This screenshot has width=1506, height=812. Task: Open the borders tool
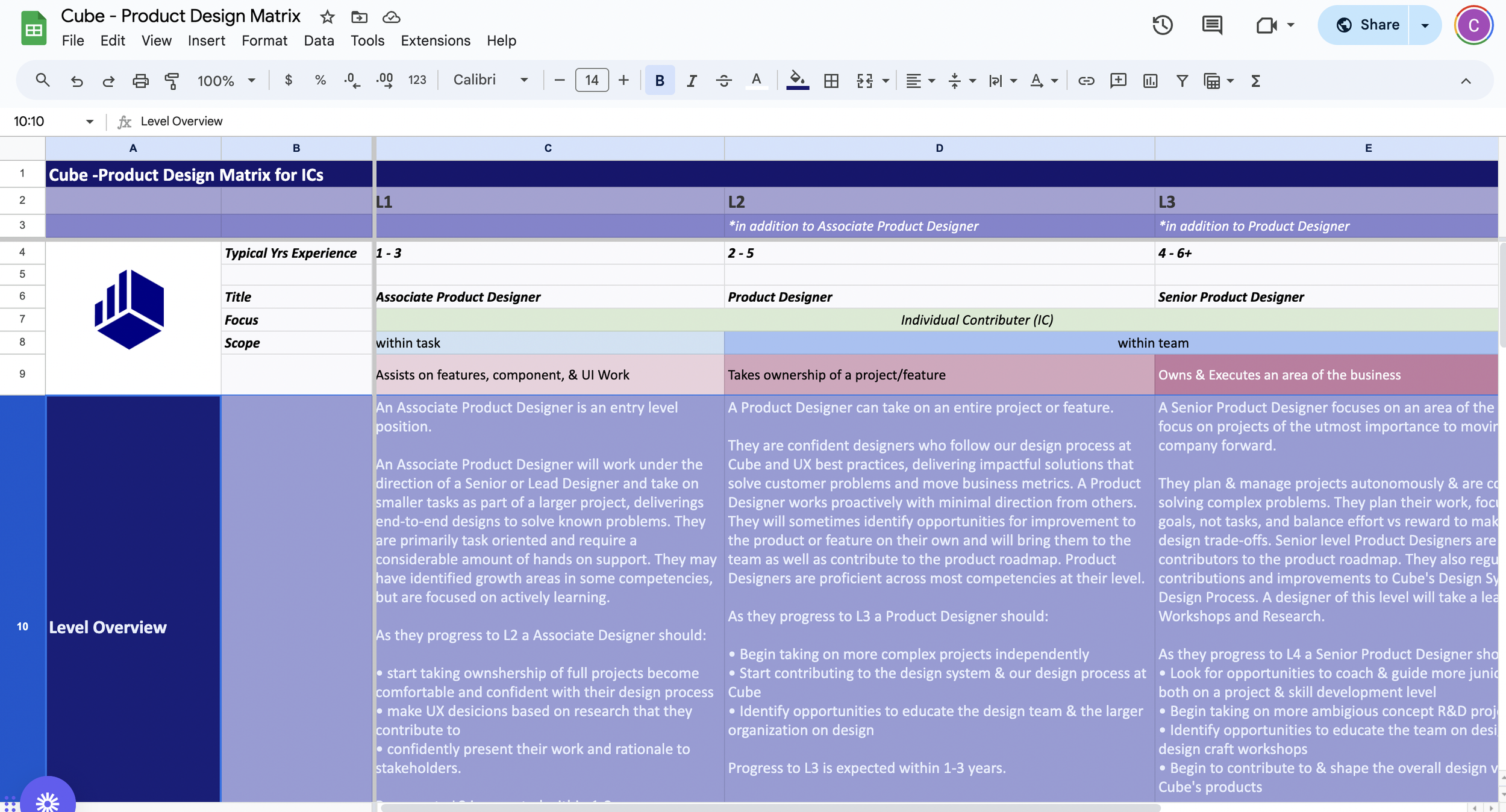831,80
